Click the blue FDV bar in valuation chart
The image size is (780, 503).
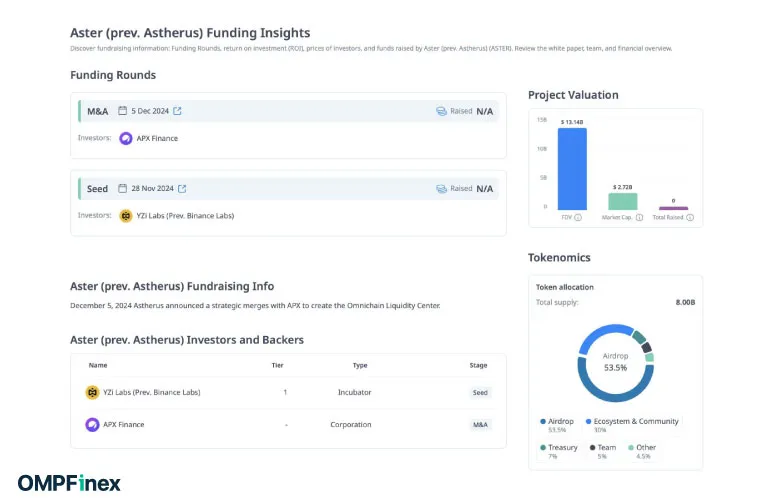coord(572,168)
